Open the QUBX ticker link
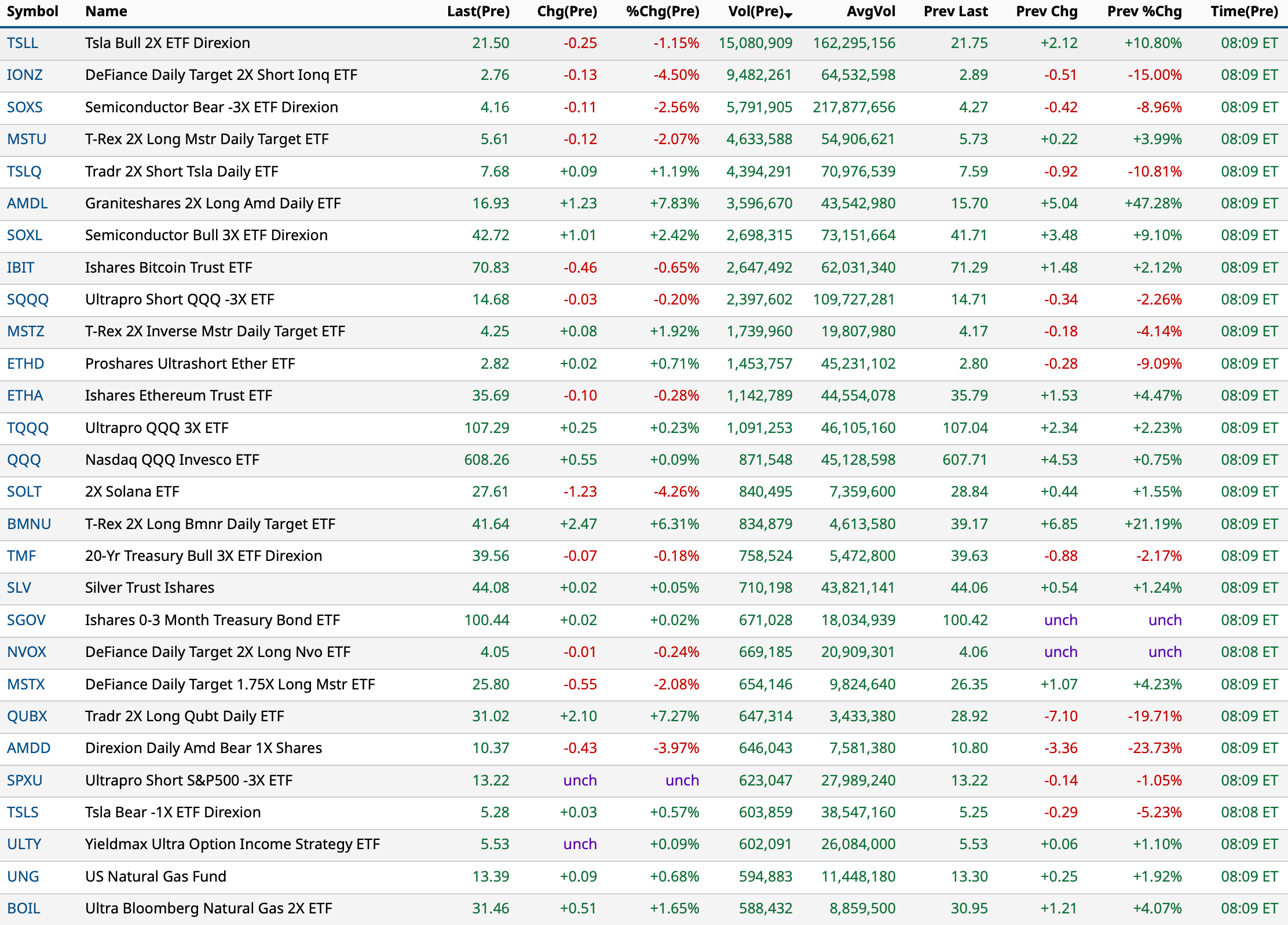The height and width of the screenshot is (925, 1288). (27, 716)
